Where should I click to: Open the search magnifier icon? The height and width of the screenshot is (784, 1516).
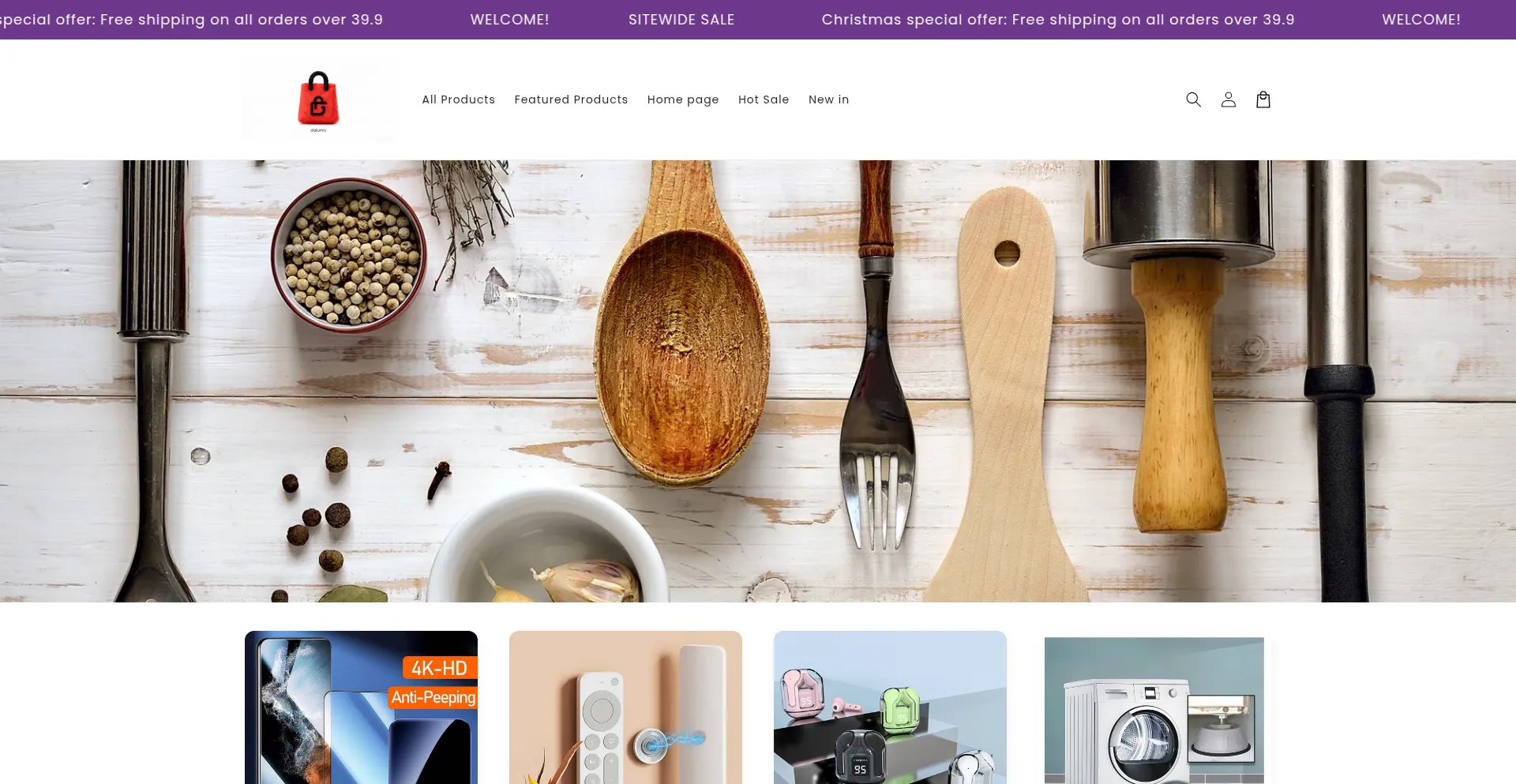tap(1193, 99)
